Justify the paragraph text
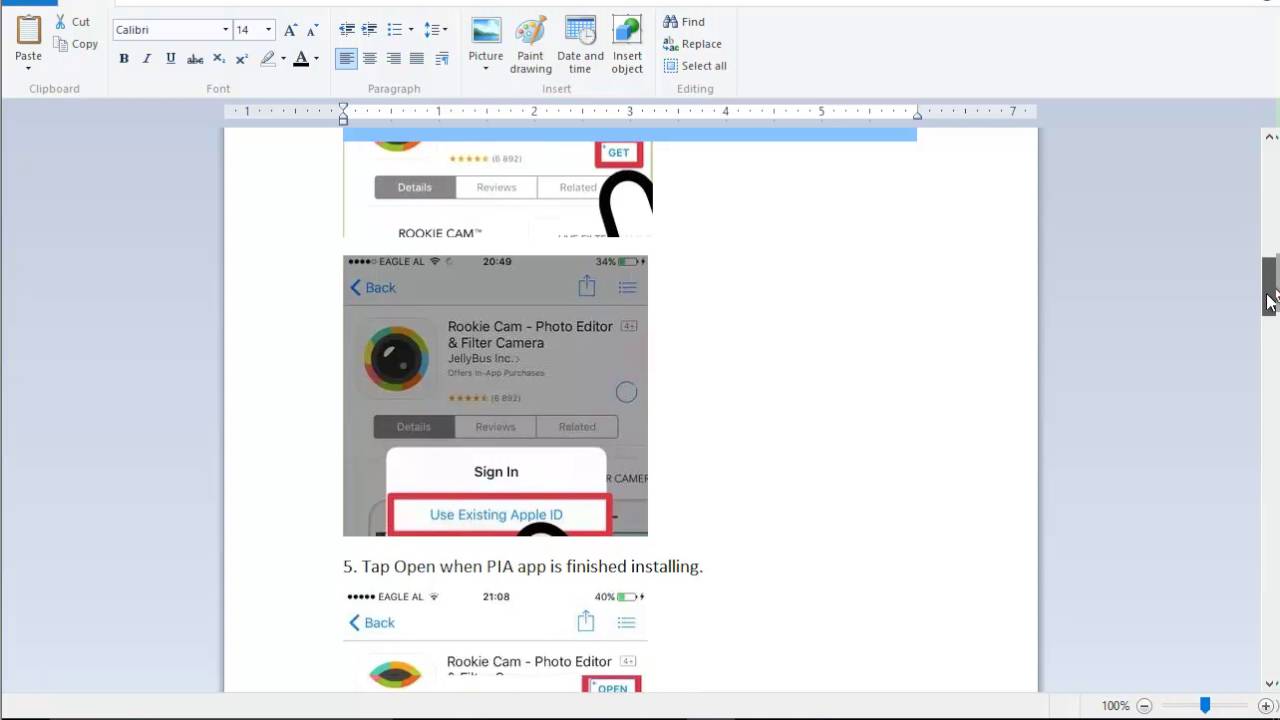The image size is (1280, 720). click(417, 59)
